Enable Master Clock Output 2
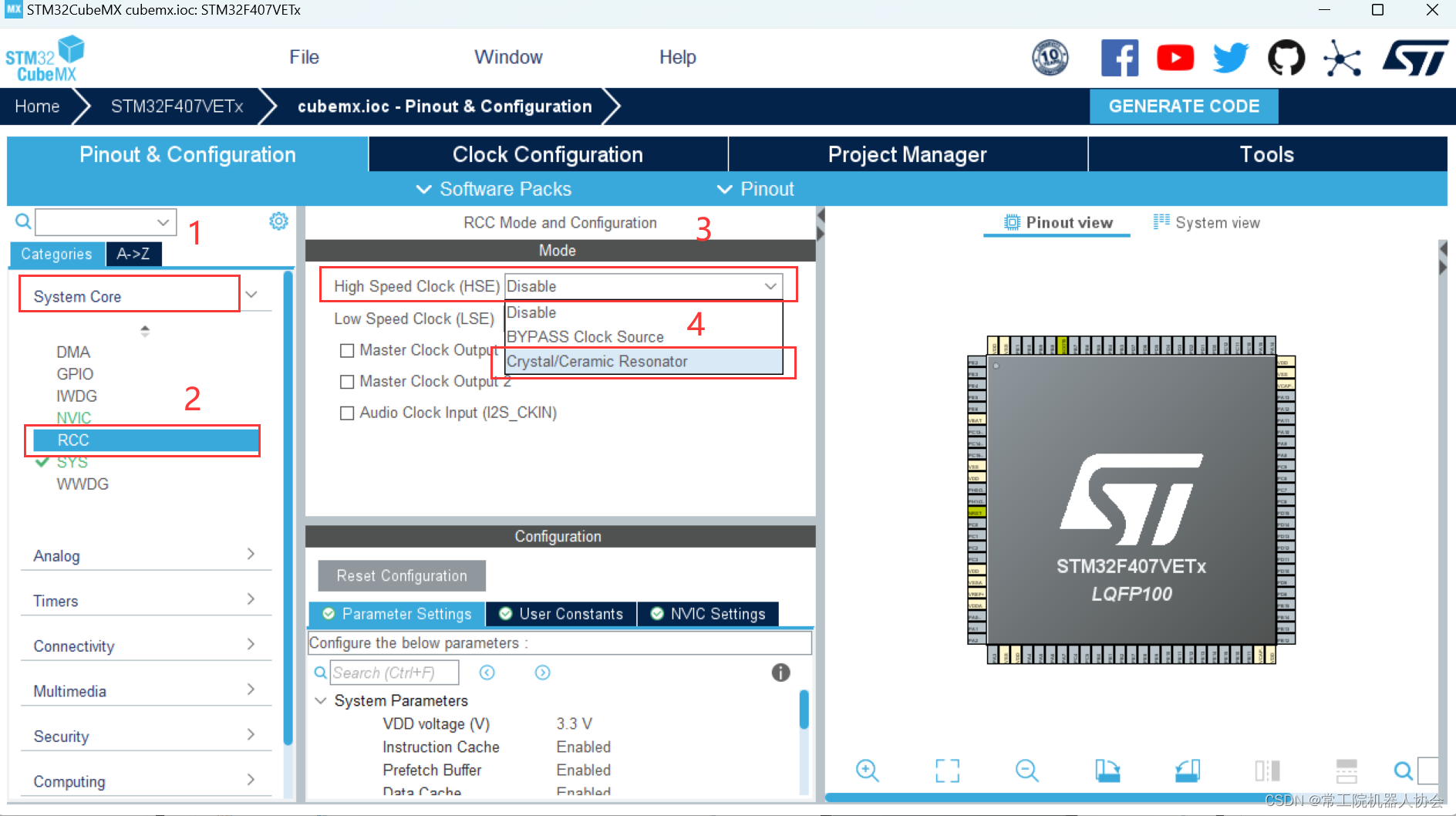The image size is (1456, 816). point(347,381)
